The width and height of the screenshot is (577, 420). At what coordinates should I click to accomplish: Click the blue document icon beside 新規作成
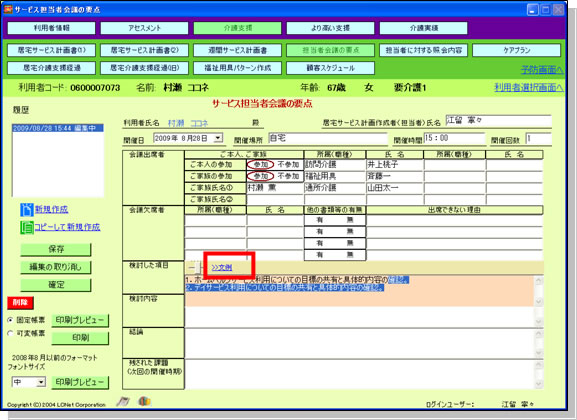26,209
